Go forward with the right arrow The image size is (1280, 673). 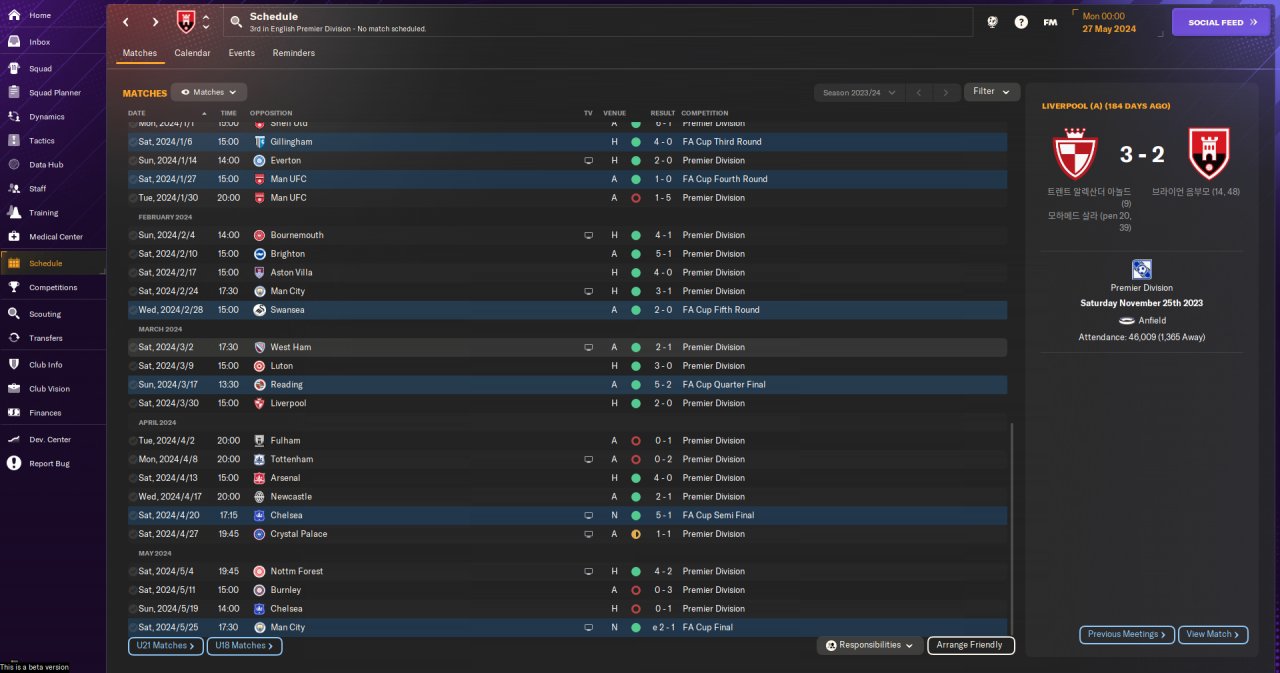[155, 22]
